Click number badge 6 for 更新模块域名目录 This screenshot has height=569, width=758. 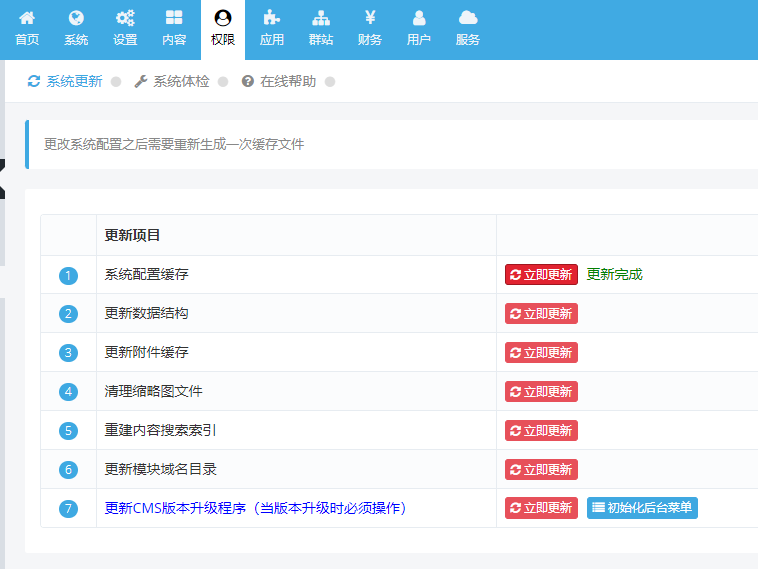pyautogui.click(x=68, y=470)
